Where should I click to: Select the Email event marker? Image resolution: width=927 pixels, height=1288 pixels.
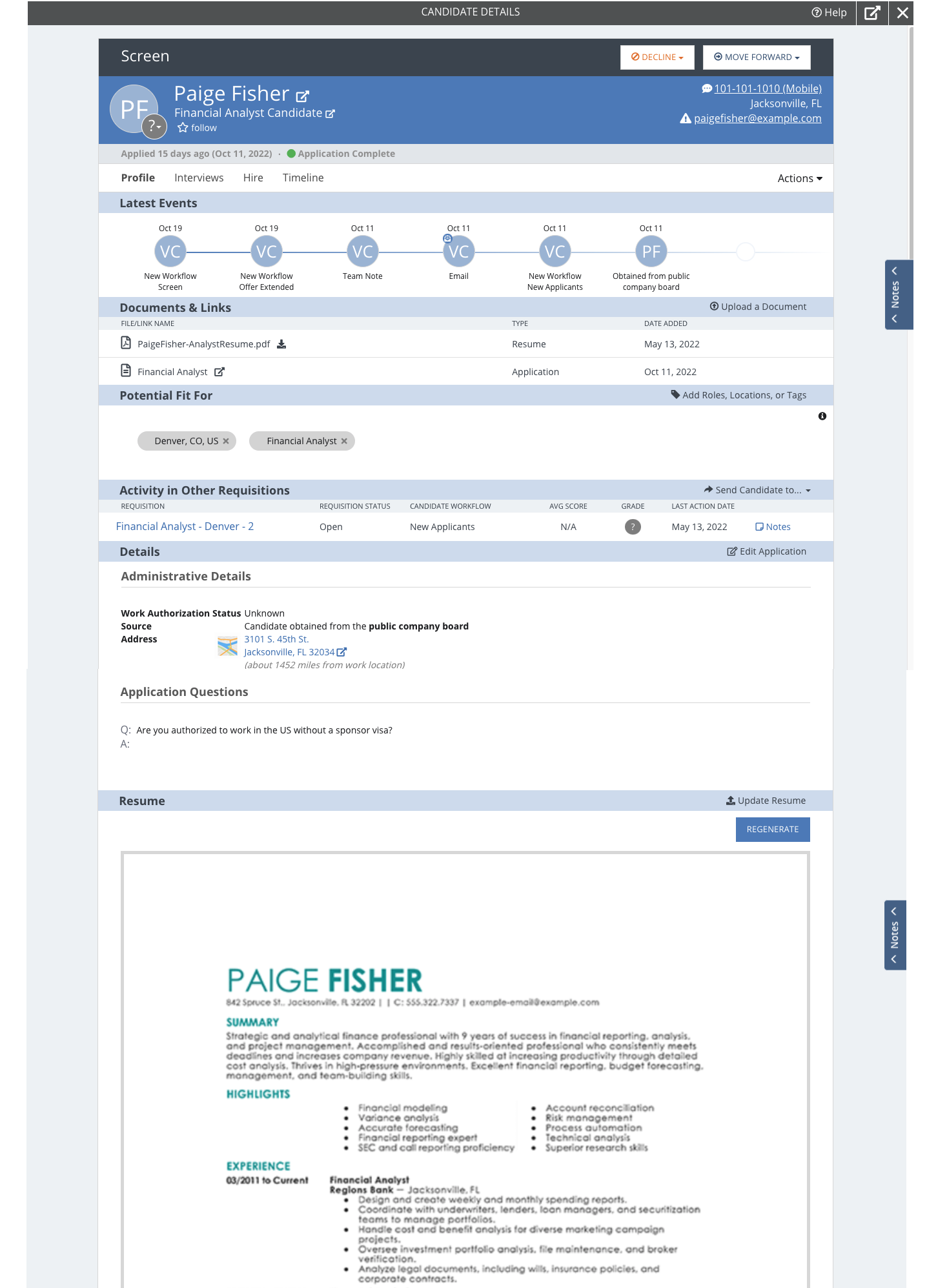pyautogui.click(x=459, y=251)
